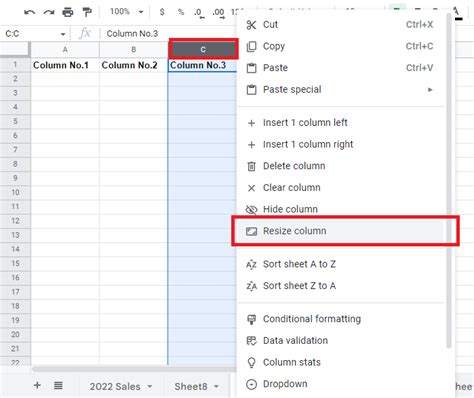Image resolution: width=474 pixels, height=398 pixels.
Task: Click the decrease decimal places icon
Action: click(x=199, y=13)
